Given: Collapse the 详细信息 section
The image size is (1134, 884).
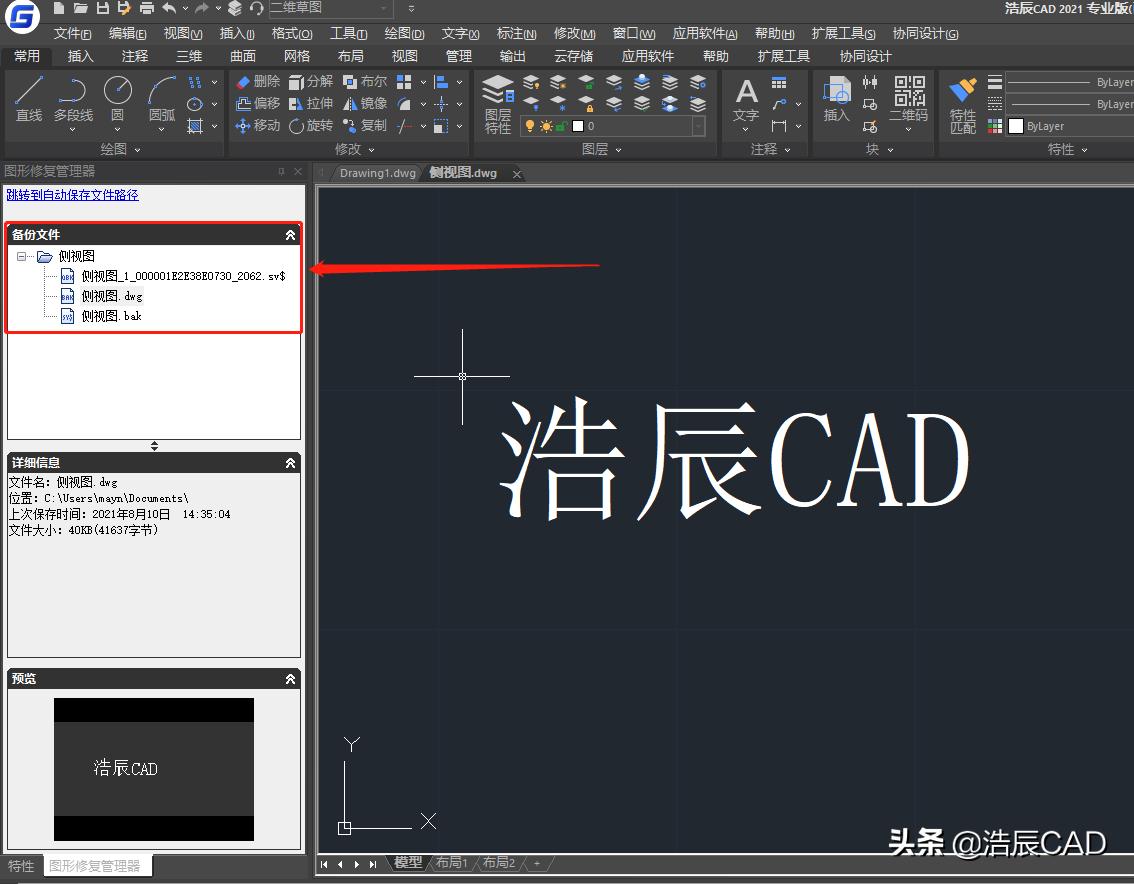Looking at the screenshot, I should 290,463.
